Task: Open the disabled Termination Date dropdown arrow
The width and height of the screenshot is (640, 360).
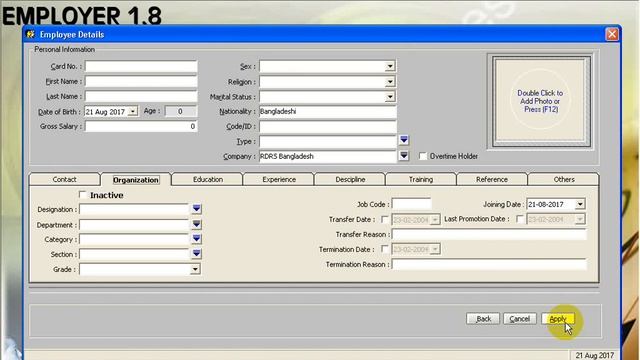Action: (x=435, y=249)
